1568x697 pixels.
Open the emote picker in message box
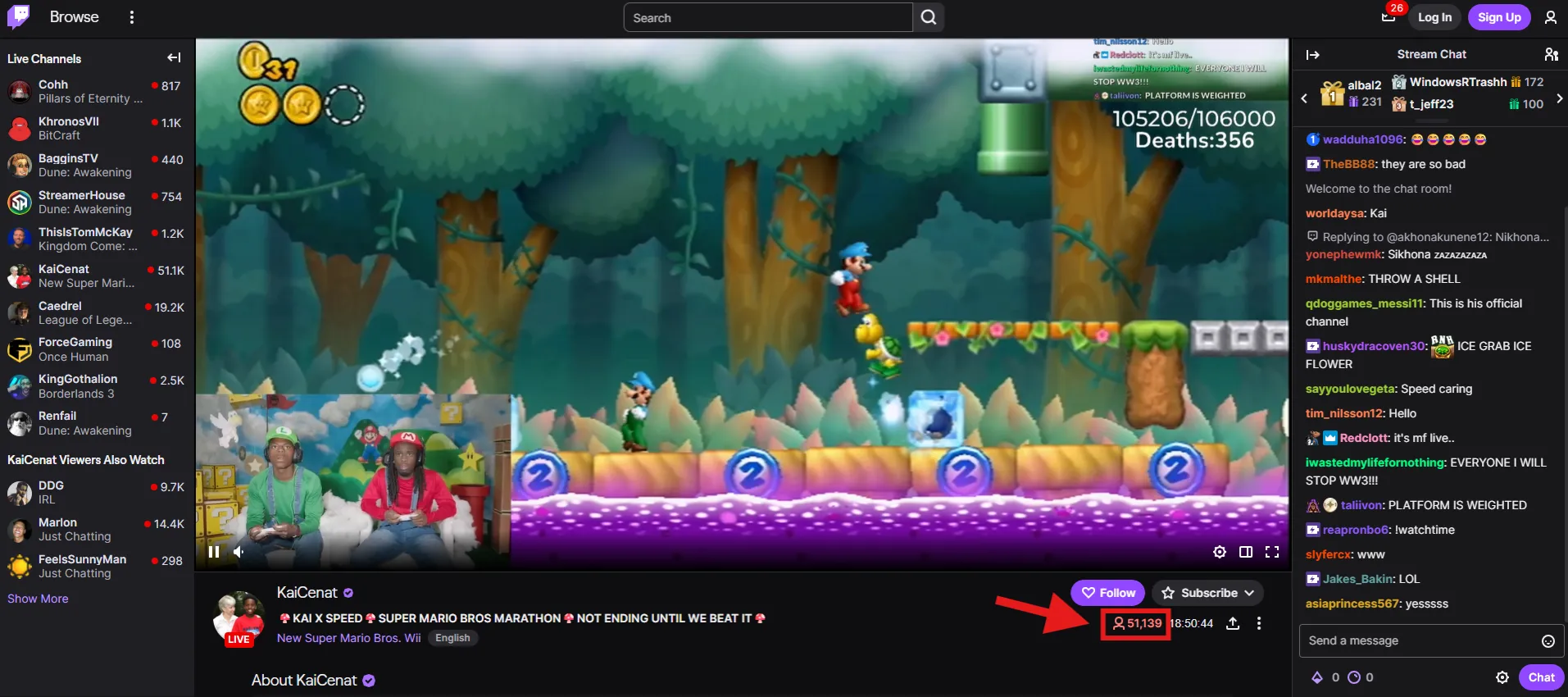(x=1548, y=641)
